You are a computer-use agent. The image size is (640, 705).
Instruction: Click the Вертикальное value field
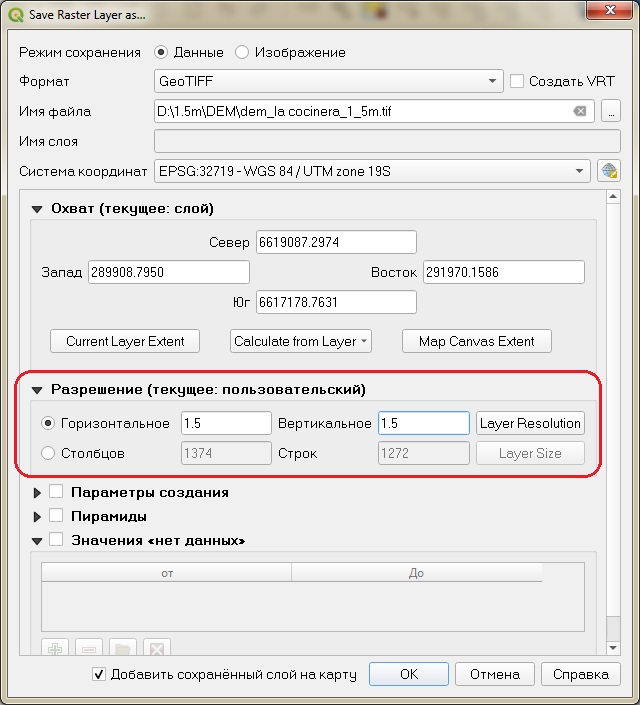(x=424, y=423)
